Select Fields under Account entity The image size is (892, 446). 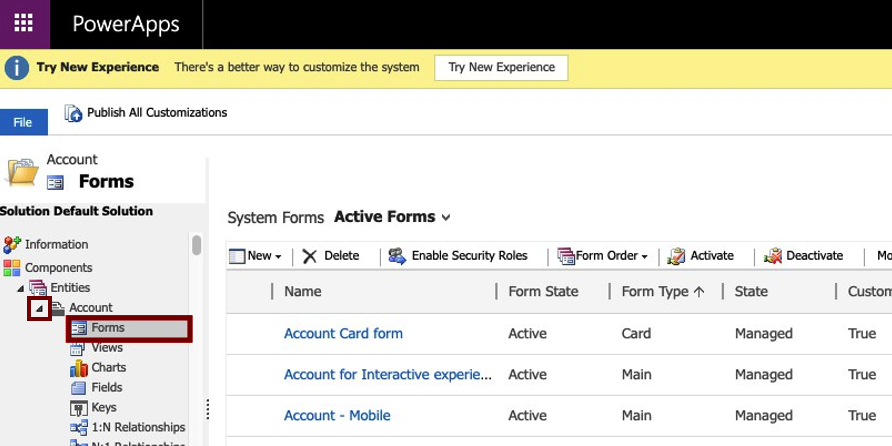[107, 387]
